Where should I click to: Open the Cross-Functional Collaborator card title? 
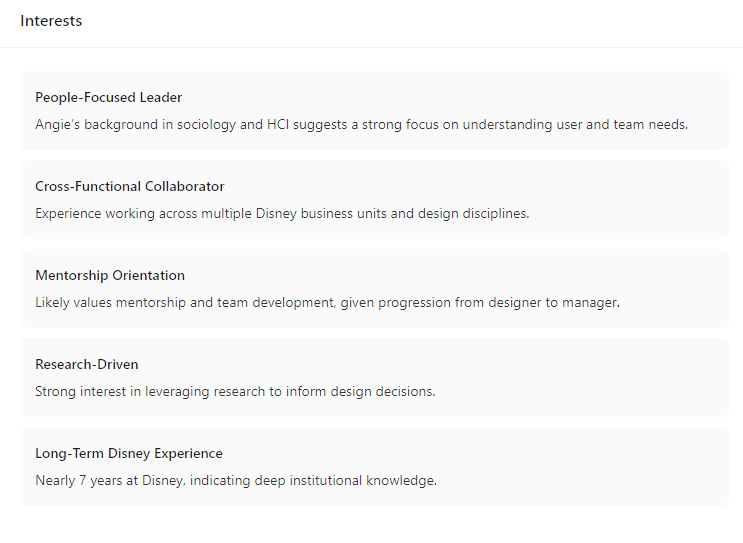pyautogui.click(x=129, y=186)
